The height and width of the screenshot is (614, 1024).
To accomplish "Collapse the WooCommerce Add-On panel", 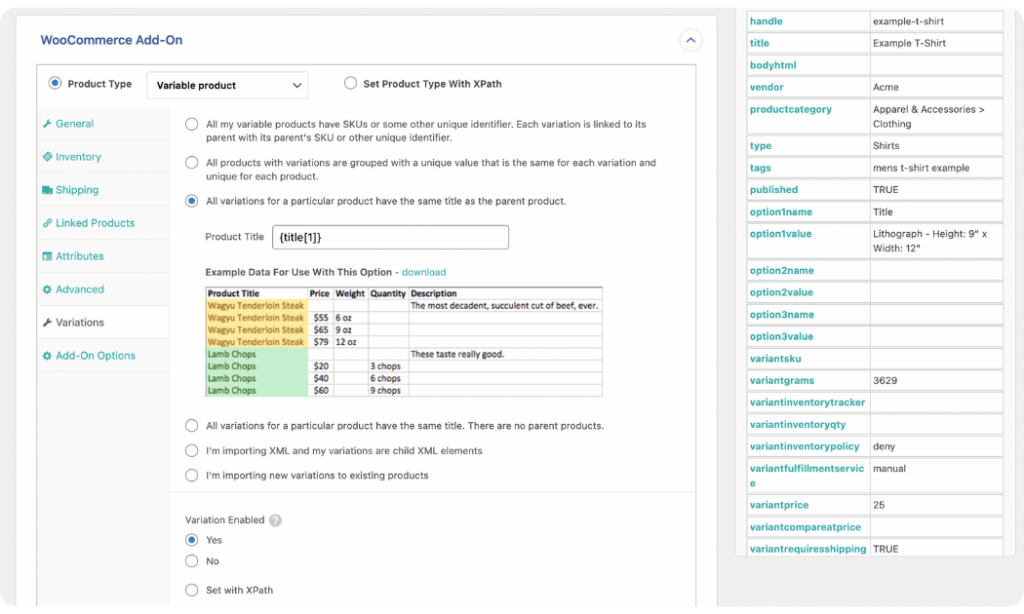I will click(x=690, y=40).
